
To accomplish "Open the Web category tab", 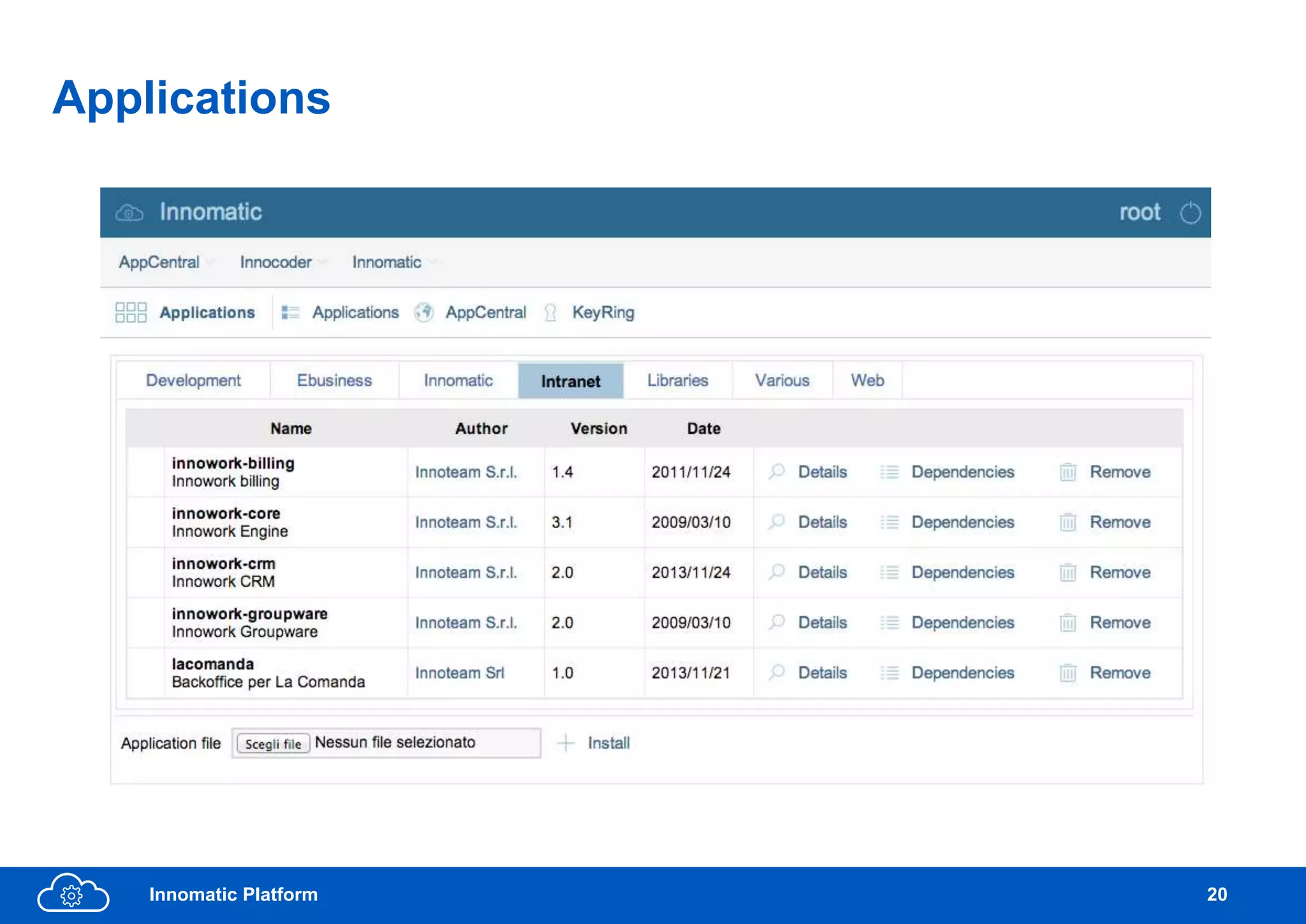I will click(867, 381).
